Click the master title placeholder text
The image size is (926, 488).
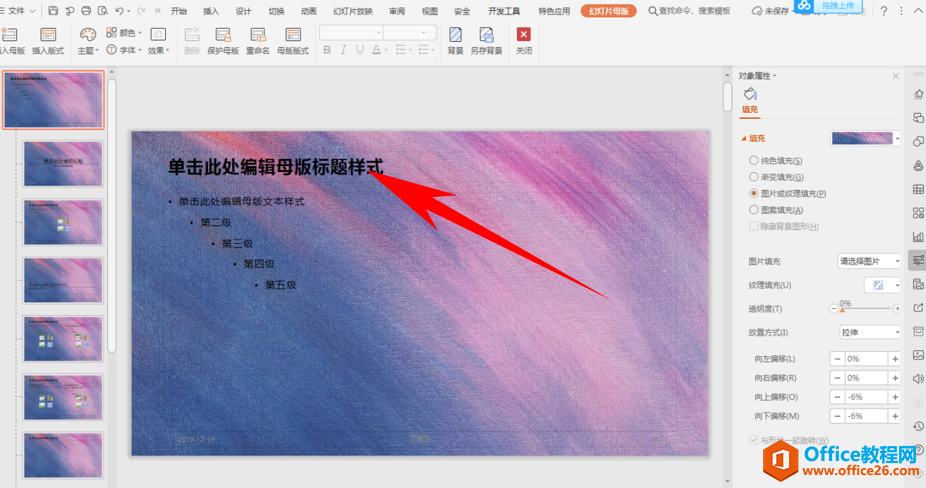pyautogui.click(x=275, y=168)
